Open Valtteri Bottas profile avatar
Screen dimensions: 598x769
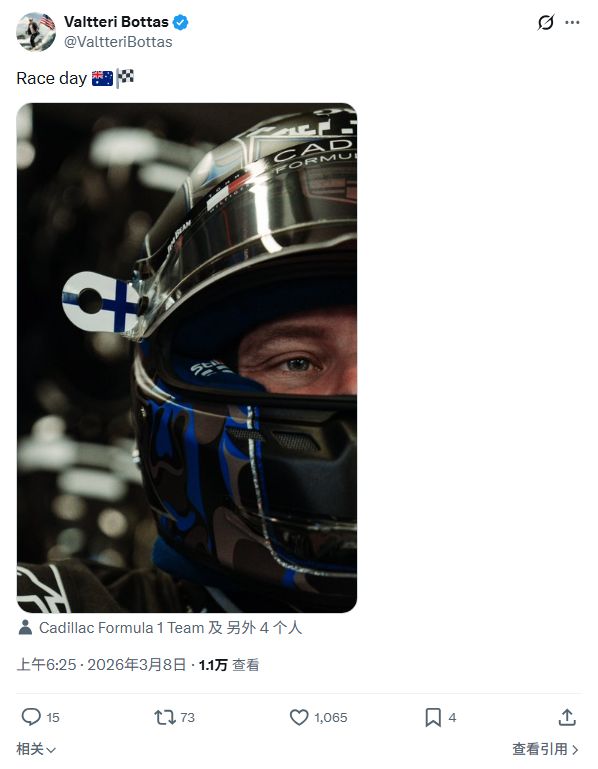tap(36, 31)
